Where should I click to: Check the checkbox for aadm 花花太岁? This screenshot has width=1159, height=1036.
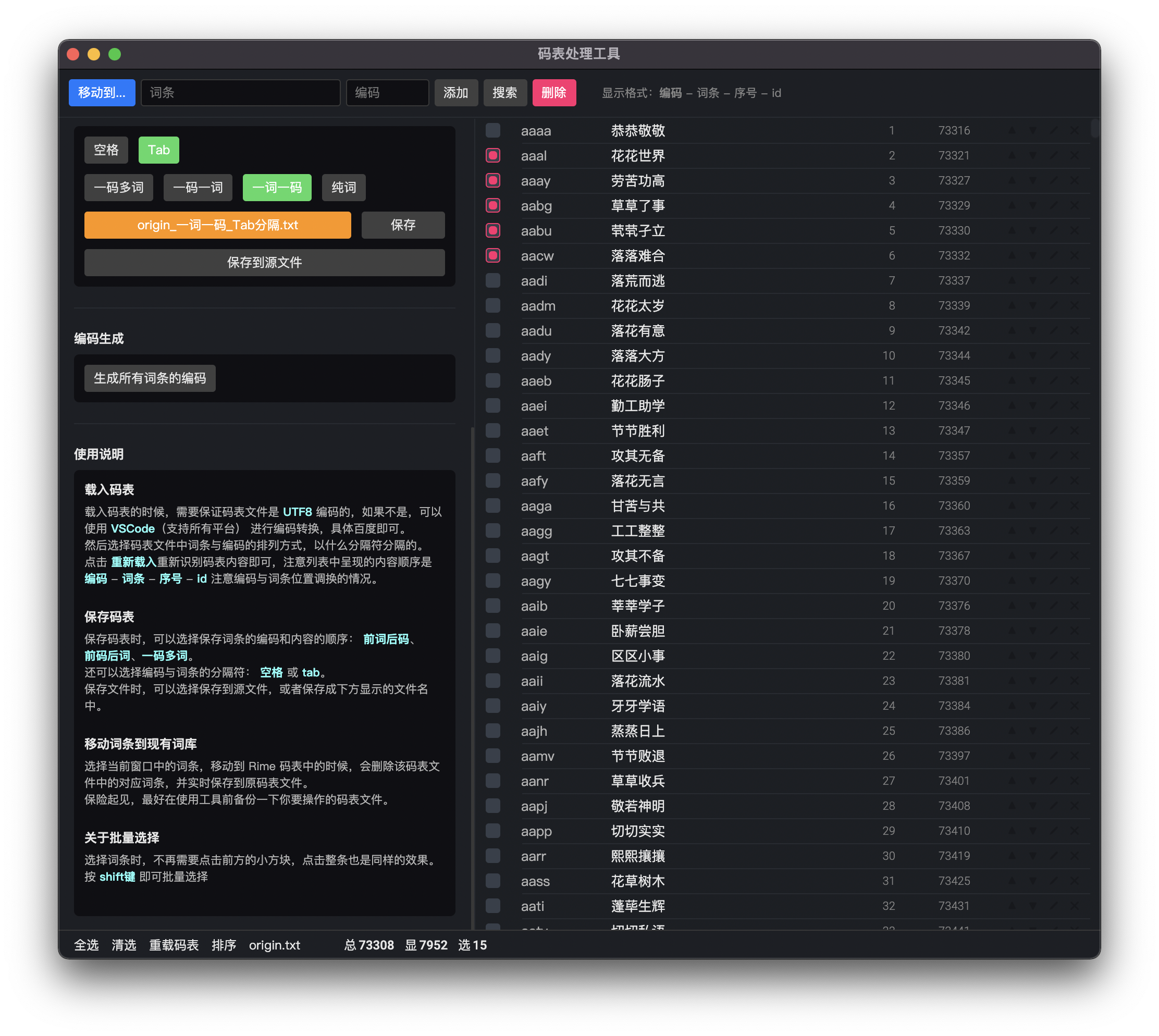(493, 306)
